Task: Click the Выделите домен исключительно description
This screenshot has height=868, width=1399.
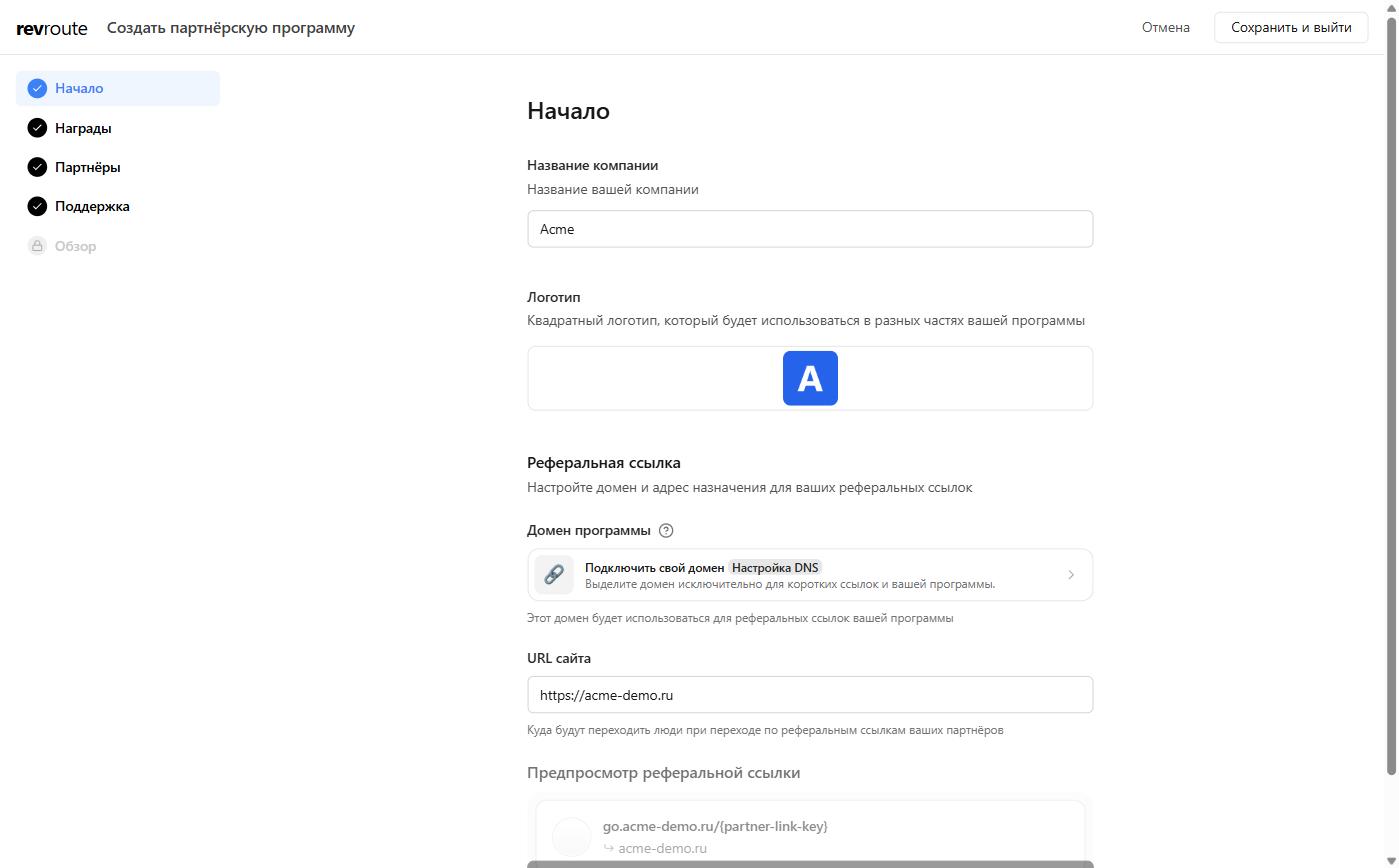Action: click(x=790, y=584)
